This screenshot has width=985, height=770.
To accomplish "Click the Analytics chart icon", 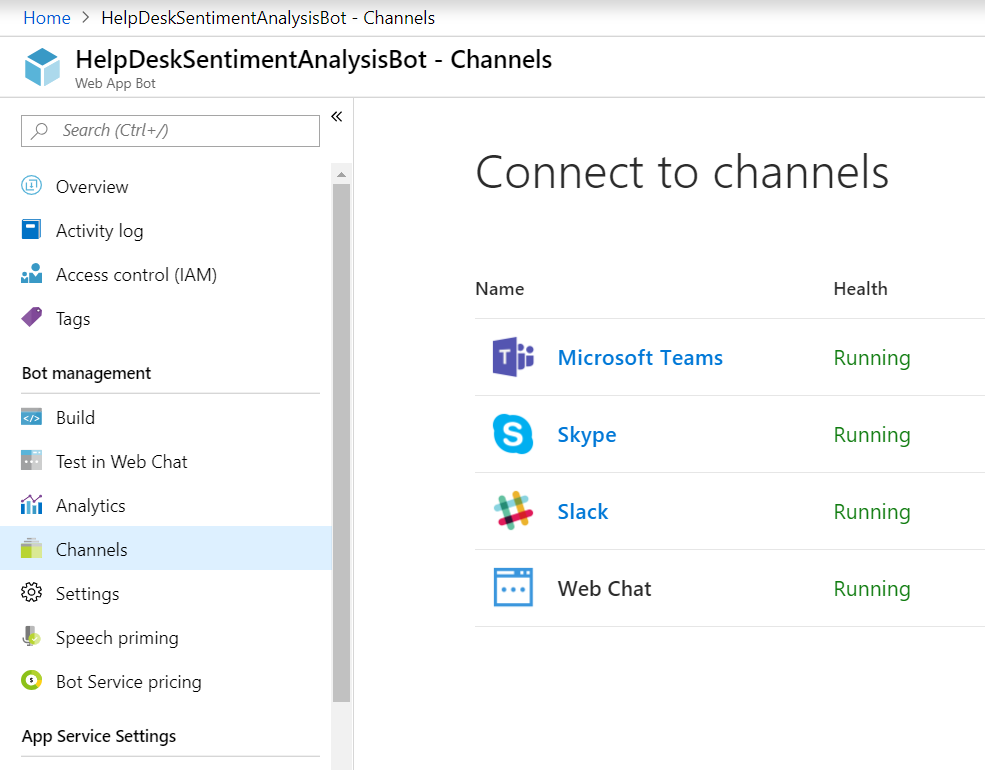I will [32, 505].
